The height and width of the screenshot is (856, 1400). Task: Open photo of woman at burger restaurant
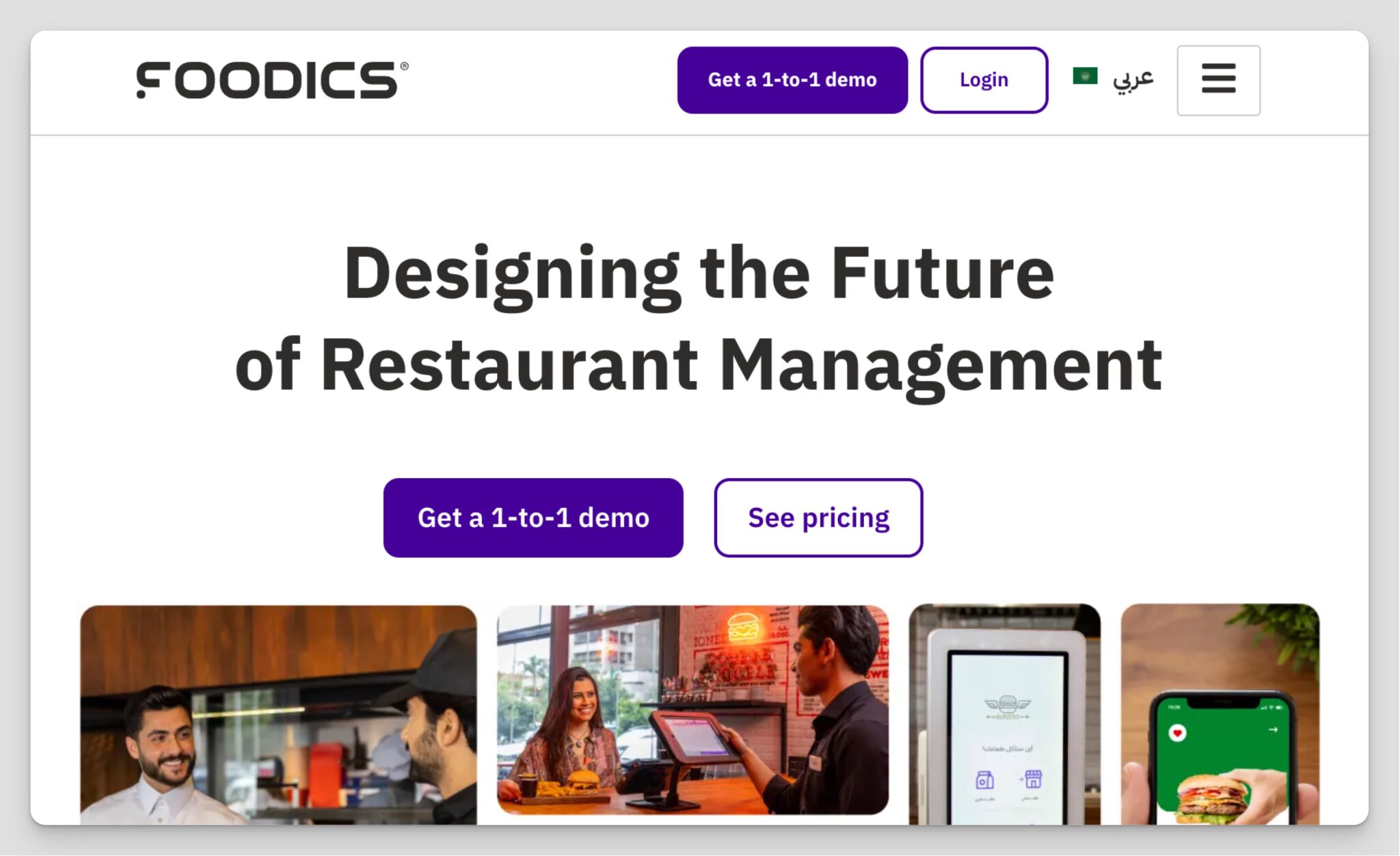(692, 710)
